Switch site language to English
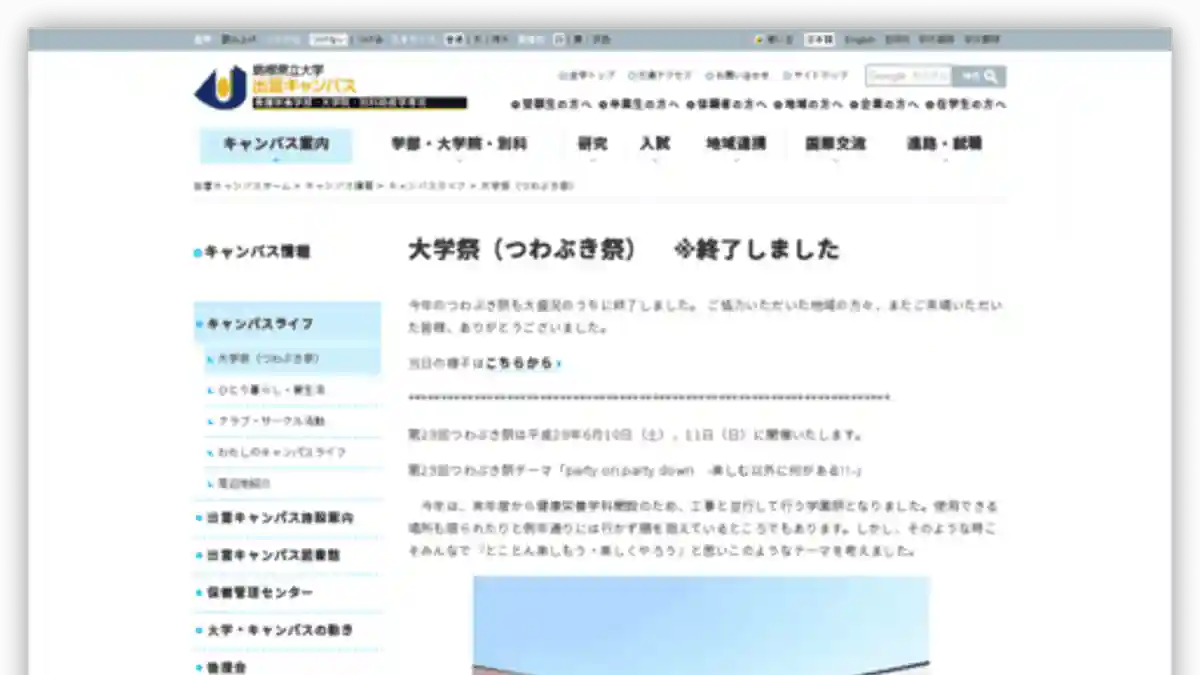Image resolution: width=1200 pixels, height=675 pixels. tap(859, 40)
